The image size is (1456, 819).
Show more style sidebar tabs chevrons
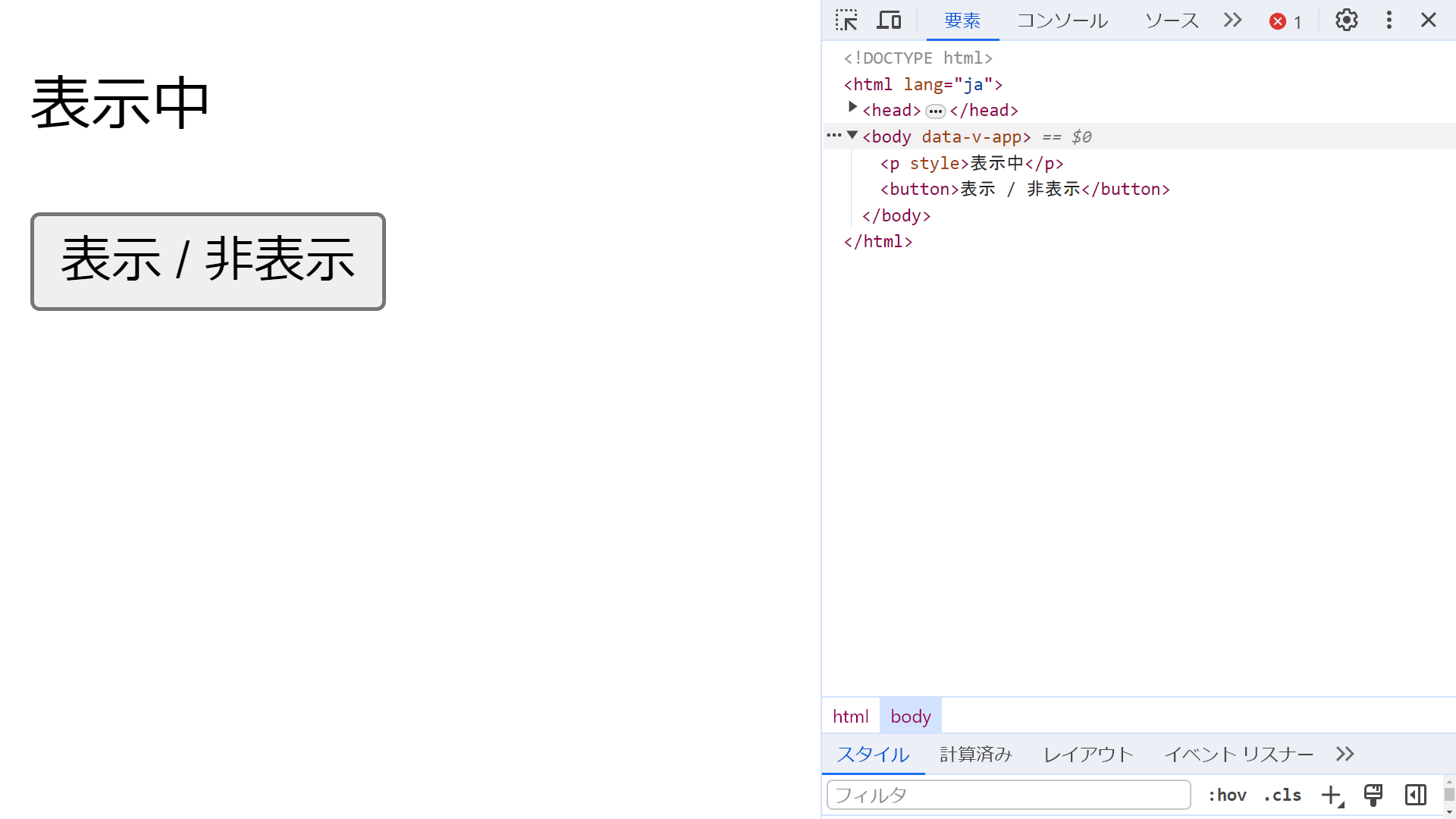coord(1345,754)
